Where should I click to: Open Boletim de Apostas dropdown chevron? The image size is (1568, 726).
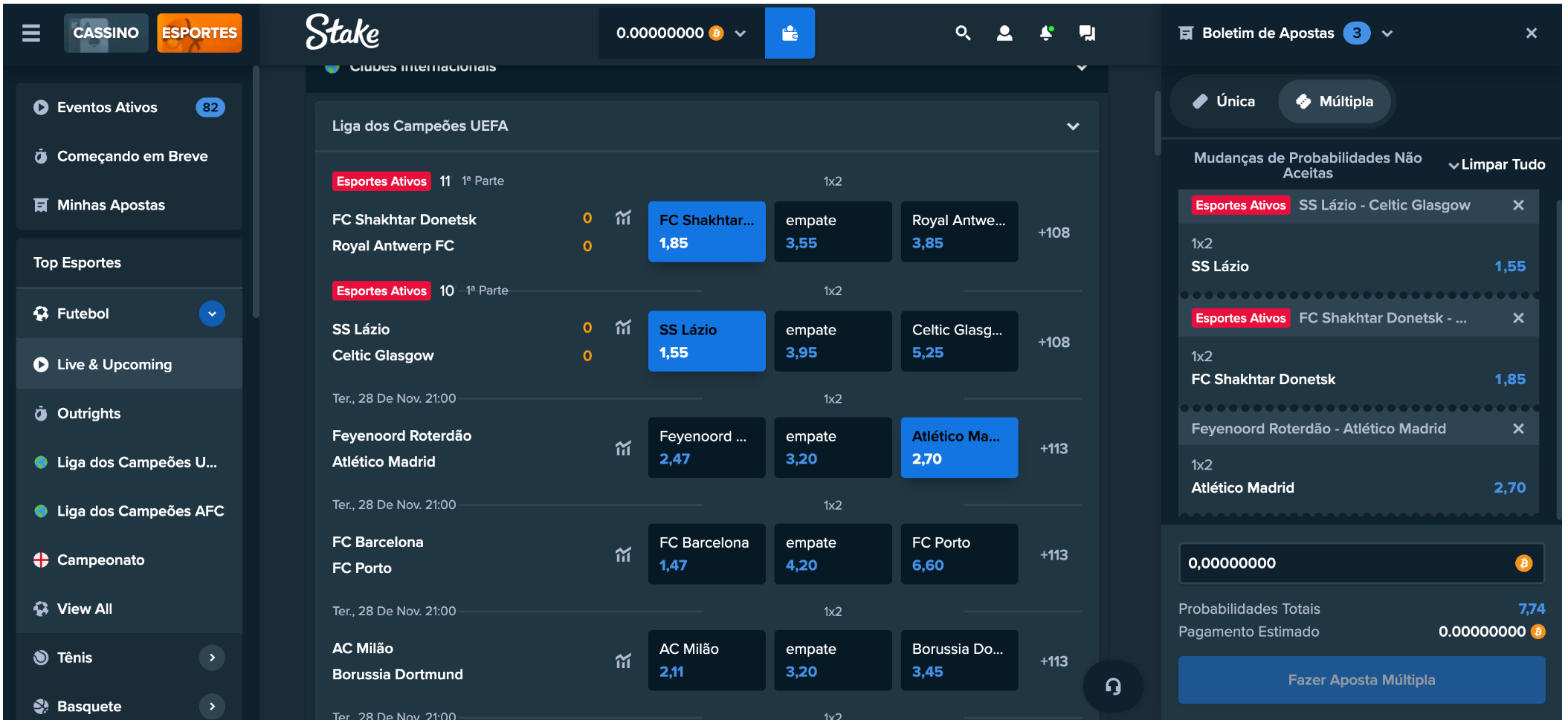click(1387, 33)
